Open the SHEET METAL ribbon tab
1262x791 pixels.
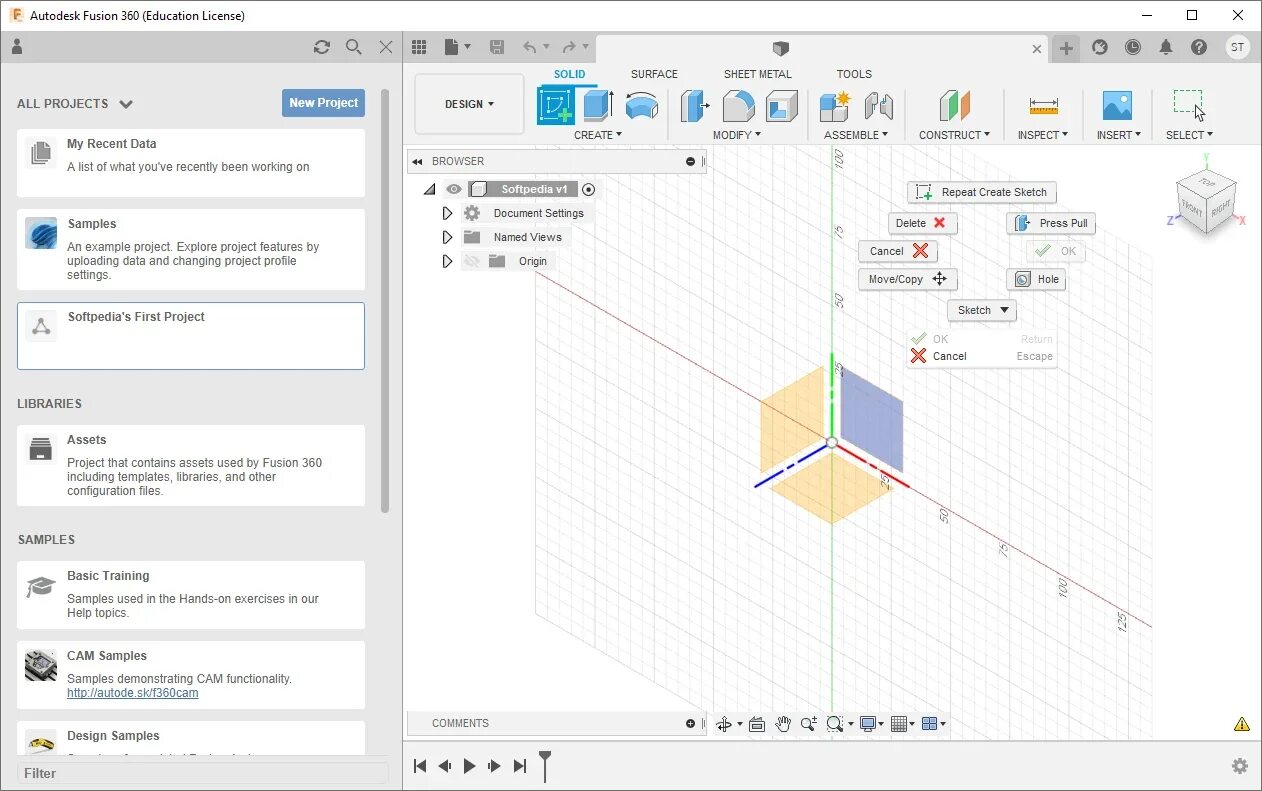[757, 73]
